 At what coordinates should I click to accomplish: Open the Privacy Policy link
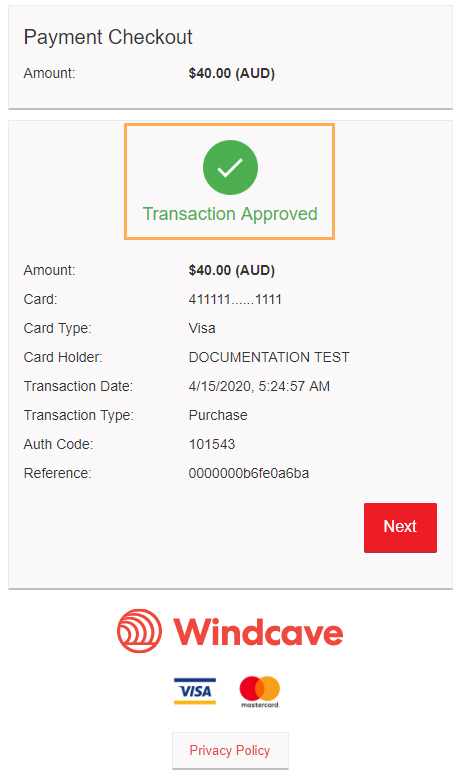point(230,750)
